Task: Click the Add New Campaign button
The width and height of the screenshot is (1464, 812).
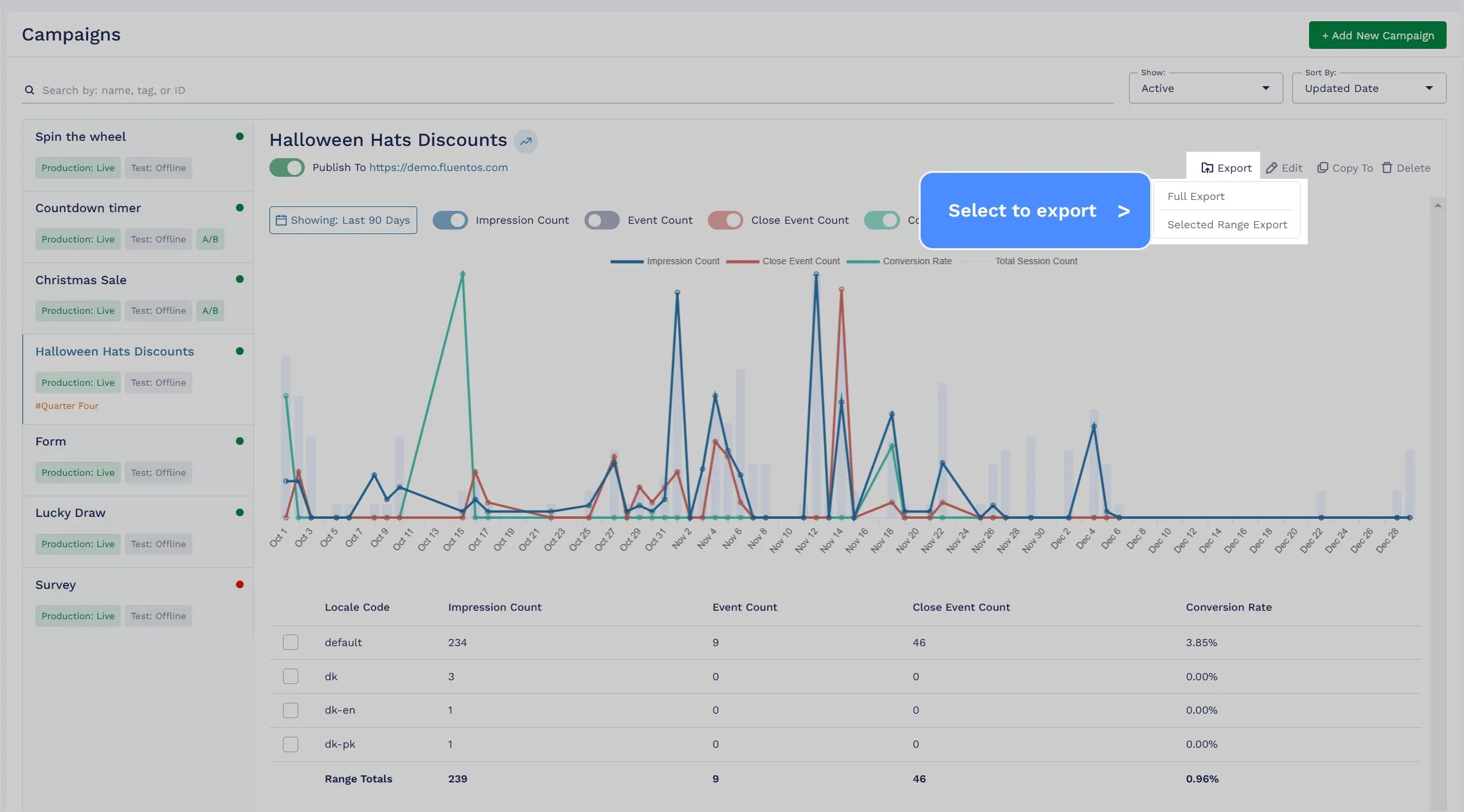Action: [x=1378, y=34]
